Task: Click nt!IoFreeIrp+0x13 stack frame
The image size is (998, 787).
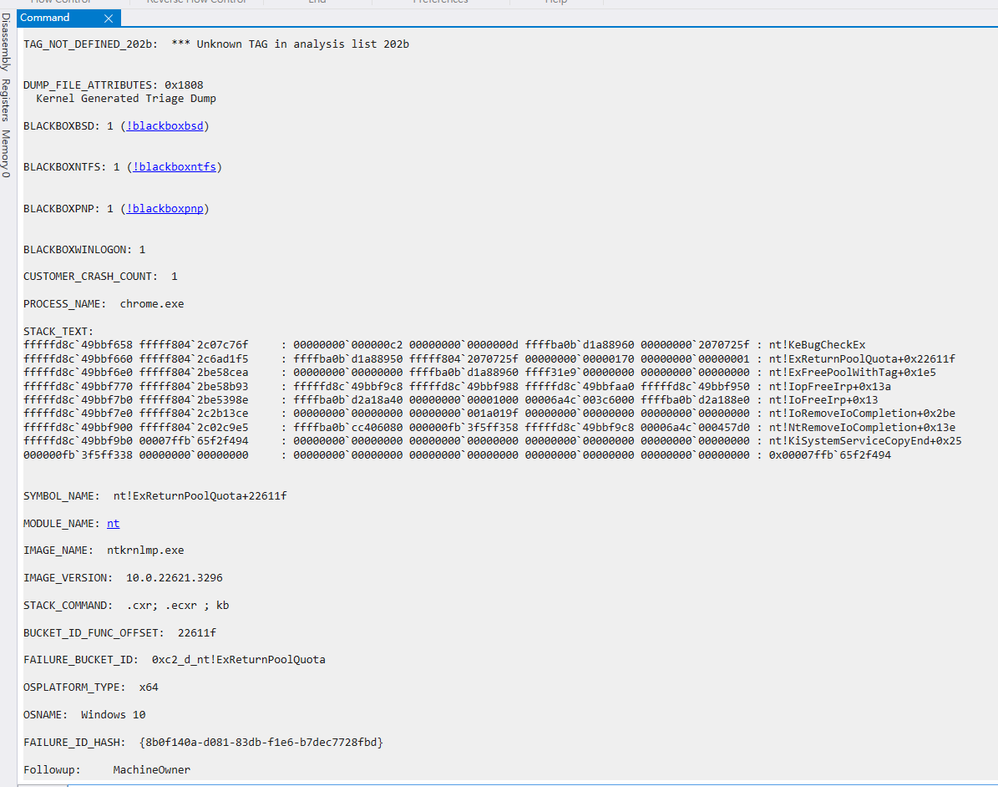Action: 824,400
